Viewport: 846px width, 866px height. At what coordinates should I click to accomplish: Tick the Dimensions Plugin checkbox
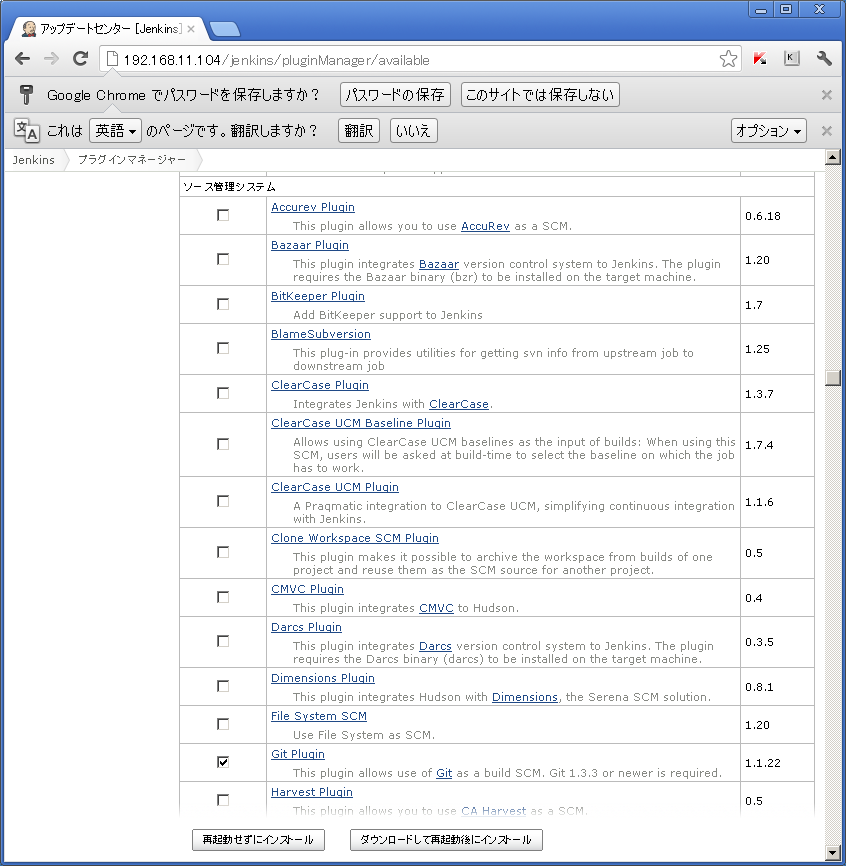[x=223, y=687]
